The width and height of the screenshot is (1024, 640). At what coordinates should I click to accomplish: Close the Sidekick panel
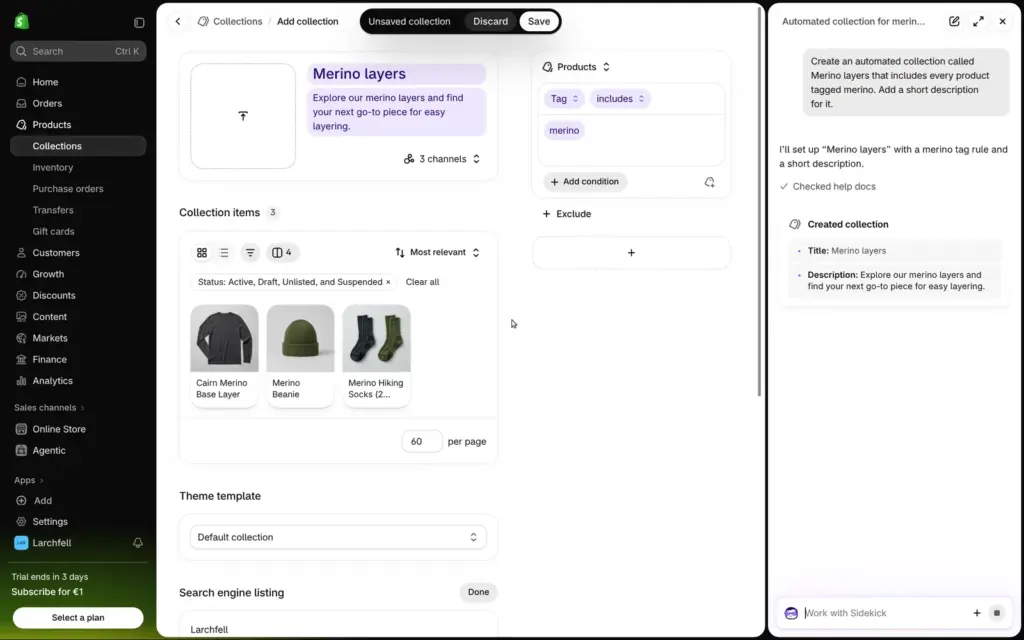pyautogui.click(x=1002, y=22)
